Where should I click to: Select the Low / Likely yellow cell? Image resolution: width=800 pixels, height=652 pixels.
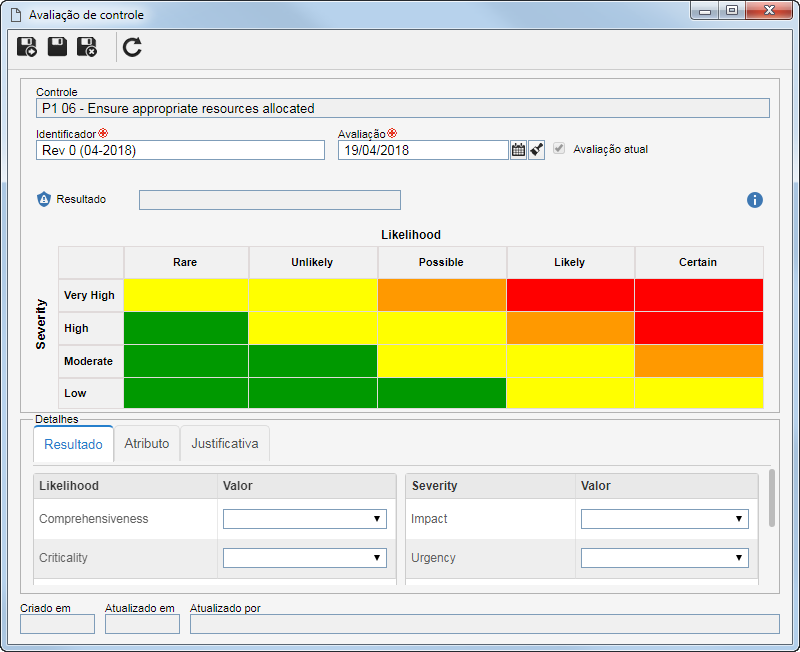(570, 393)
